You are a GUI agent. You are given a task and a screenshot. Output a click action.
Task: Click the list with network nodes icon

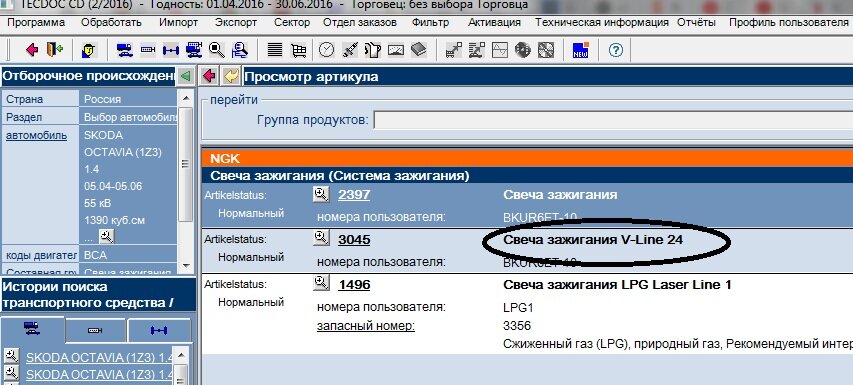tap(476, 50)
